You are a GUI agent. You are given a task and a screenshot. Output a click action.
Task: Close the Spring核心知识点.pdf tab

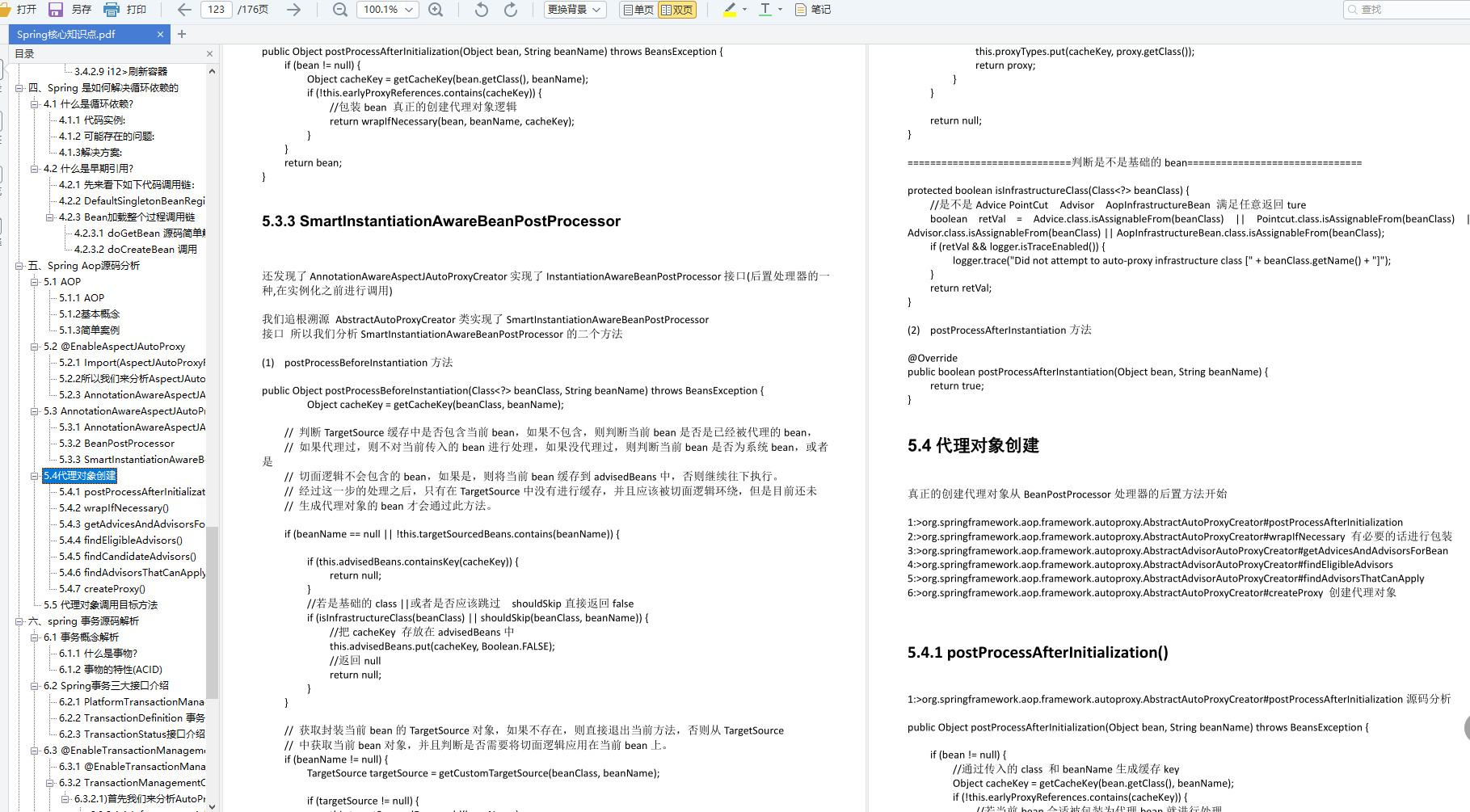(160, 34)
